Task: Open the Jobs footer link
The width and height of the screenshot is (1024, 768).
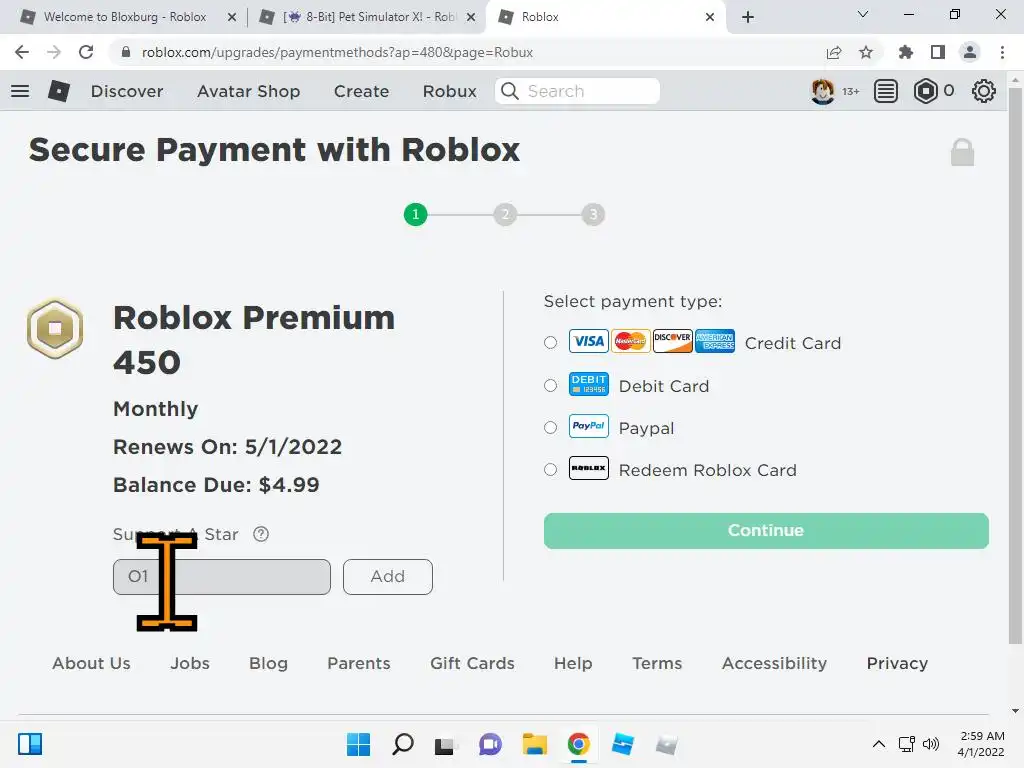Action: (190, 663)
